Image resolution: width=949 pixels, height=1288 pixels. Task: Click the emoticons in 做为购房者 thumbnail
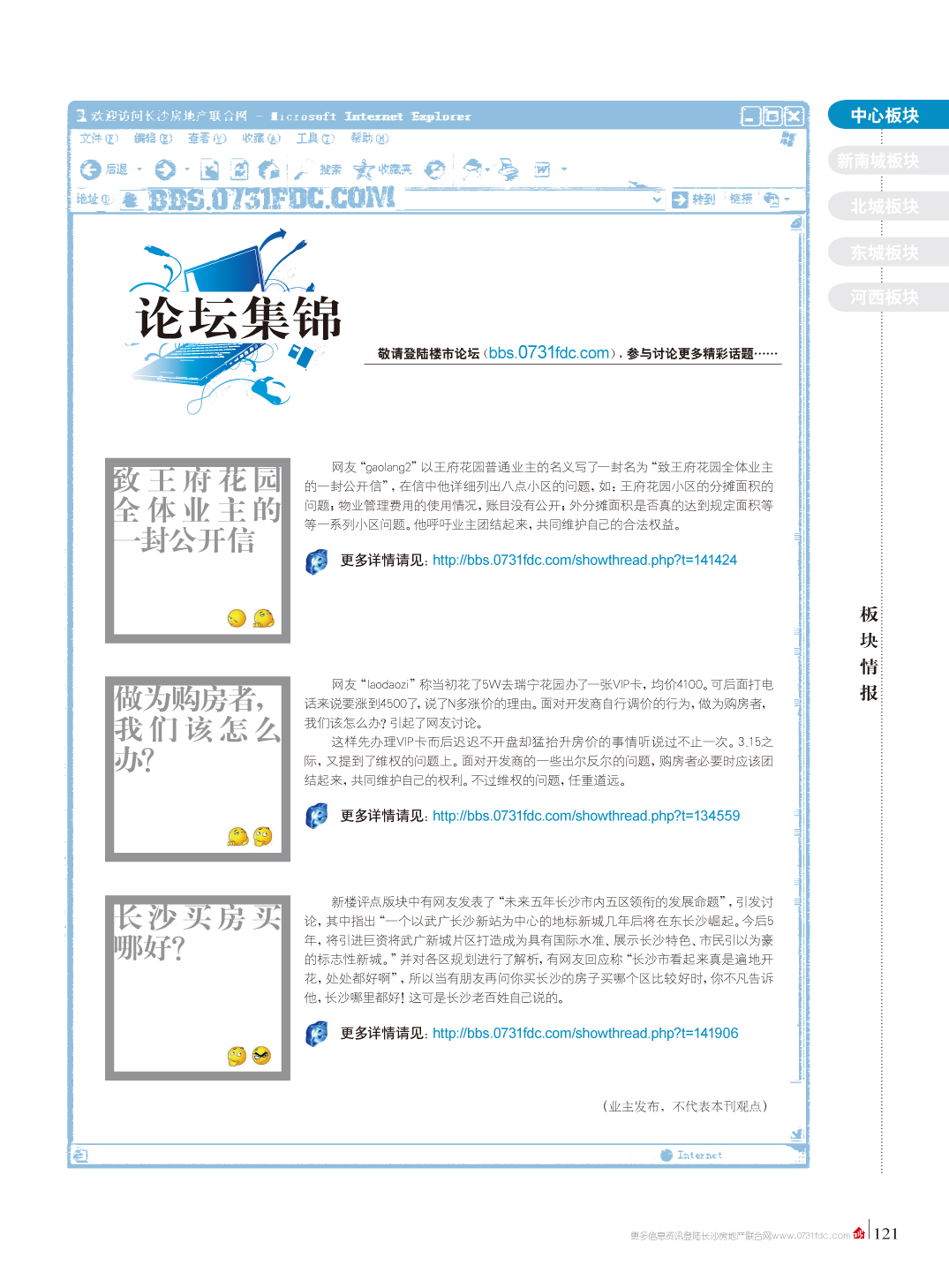coord(251,836)
